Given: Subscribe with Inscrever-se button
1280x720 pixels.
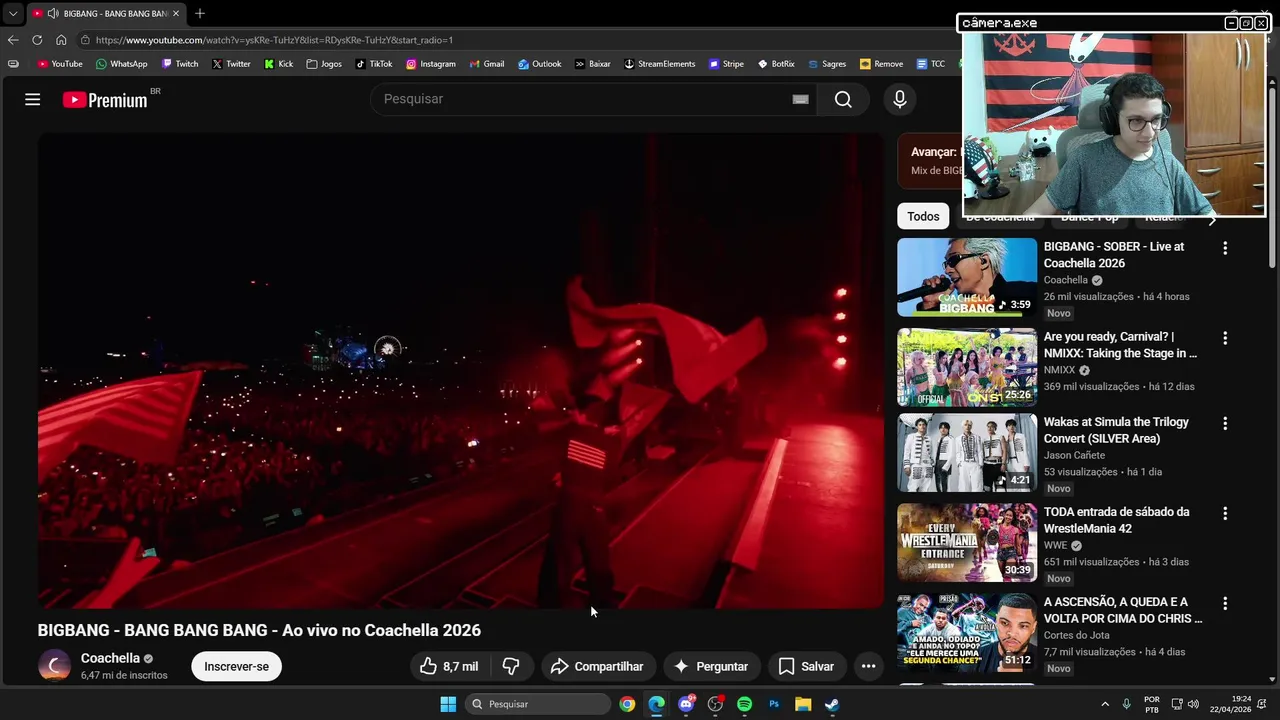Looking at the screenshot, I should pyautogui.click(x=236, y=666).
